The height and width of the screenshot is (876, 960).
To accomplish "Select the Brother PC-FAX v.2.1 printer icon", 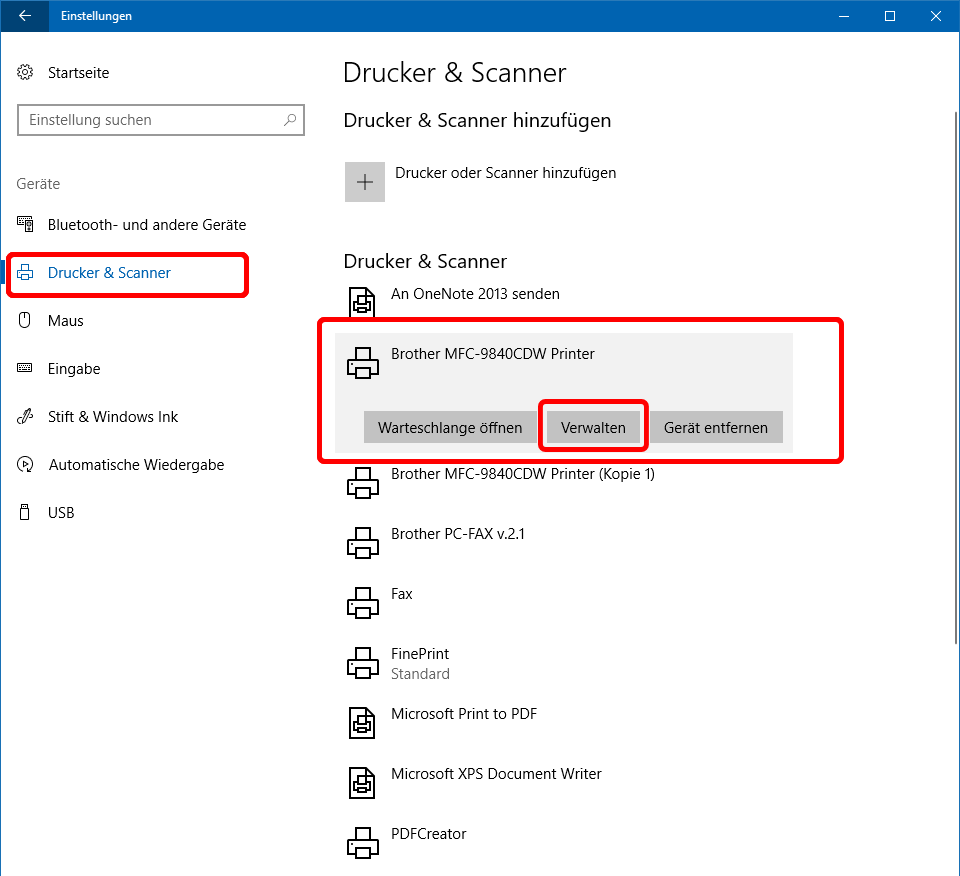I will coord(362,541).
